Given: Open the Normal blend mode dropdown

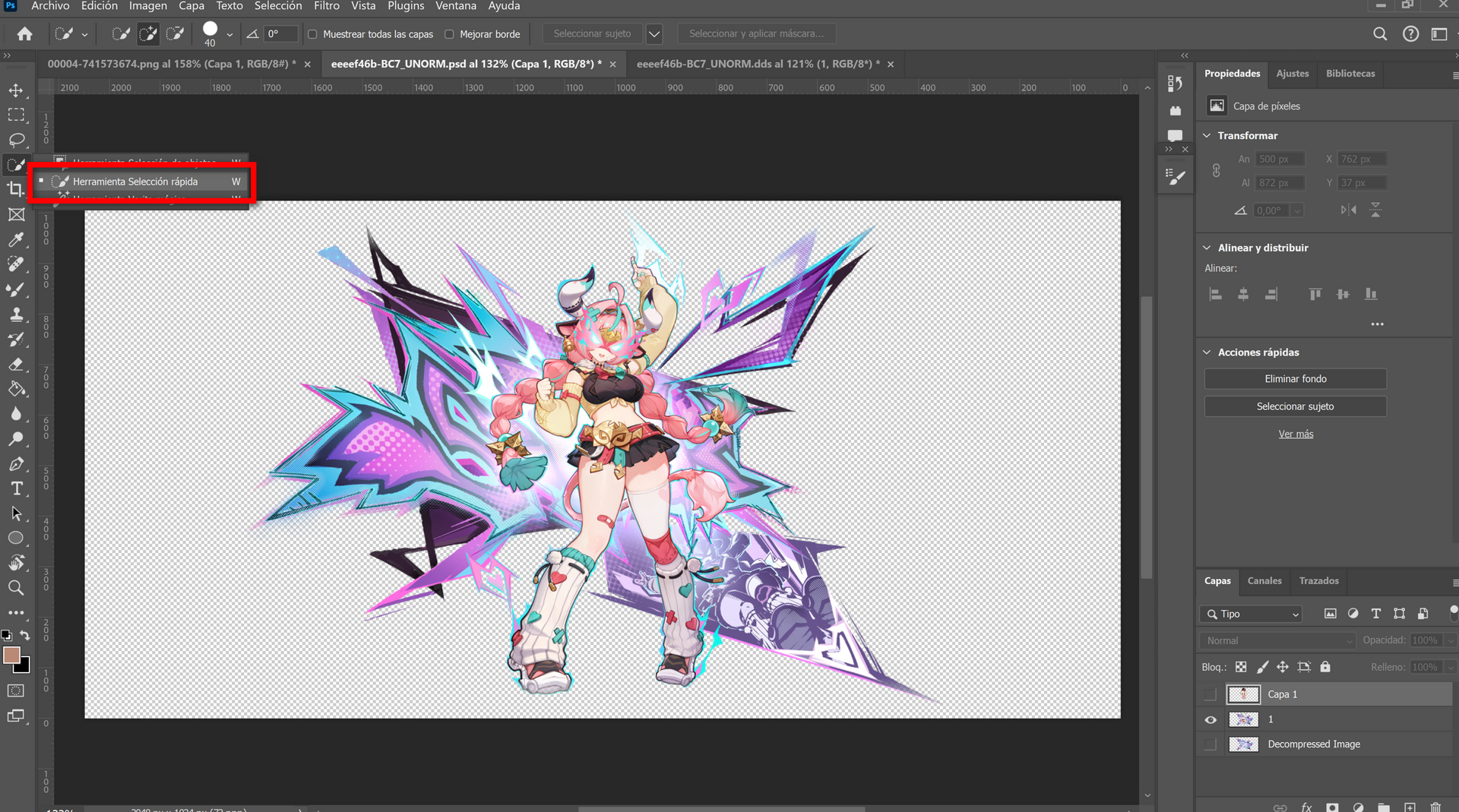Looking at the screenshot, I should [x=1277, y=640].
